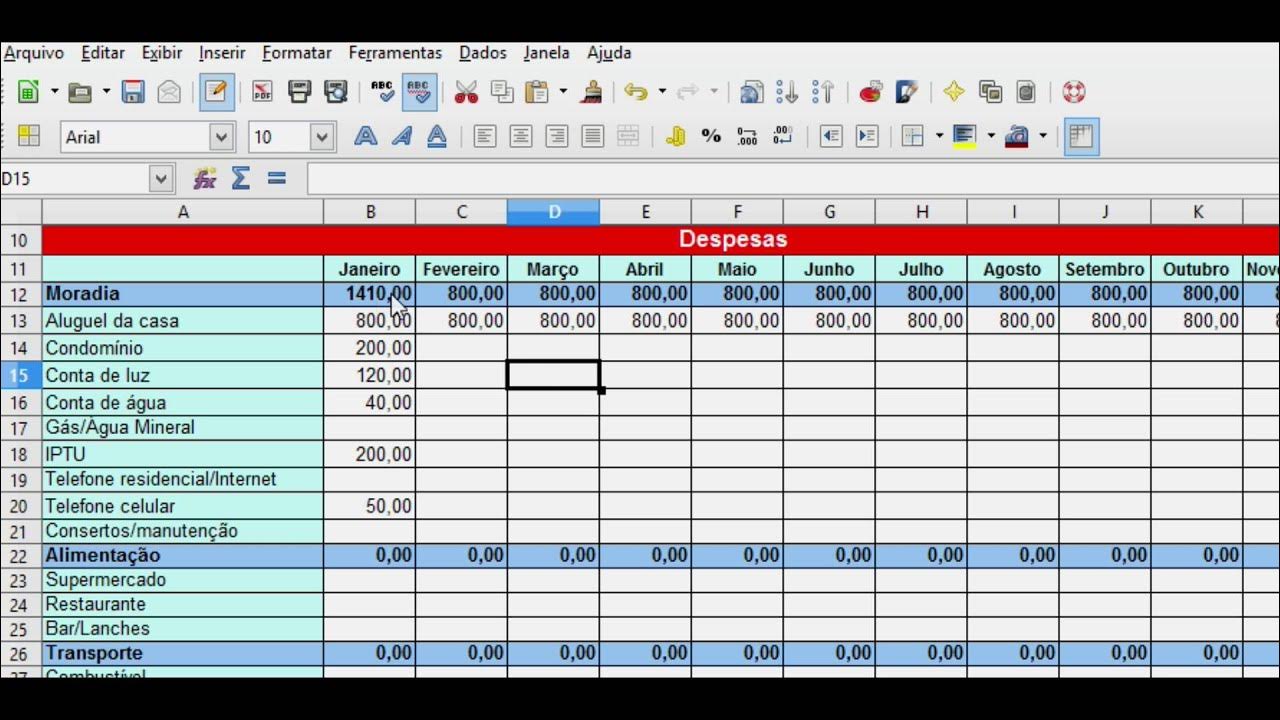
Task: Open the print preview
Action: (335, 91)
